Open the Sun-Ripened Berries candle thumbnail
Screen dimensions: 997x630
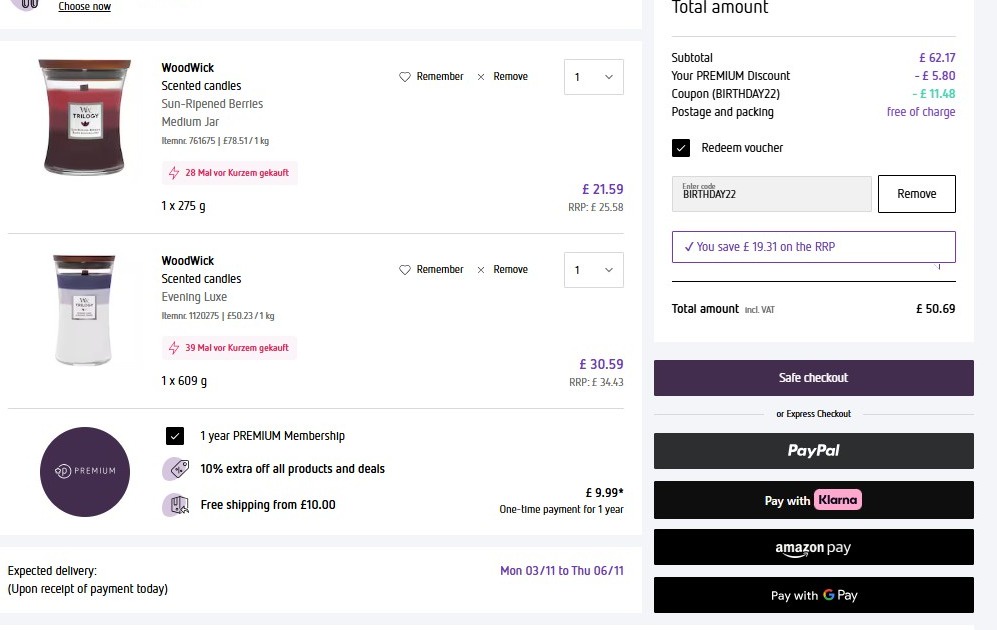(x=85, y=117)
